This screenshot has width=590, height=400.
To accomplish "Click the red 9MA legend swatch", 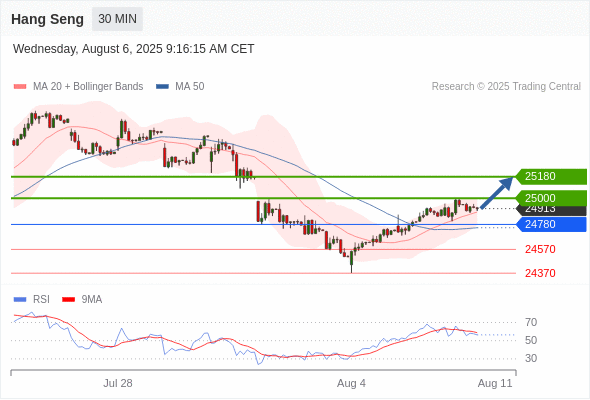I will pyautogui.click(x=68, y=300).
